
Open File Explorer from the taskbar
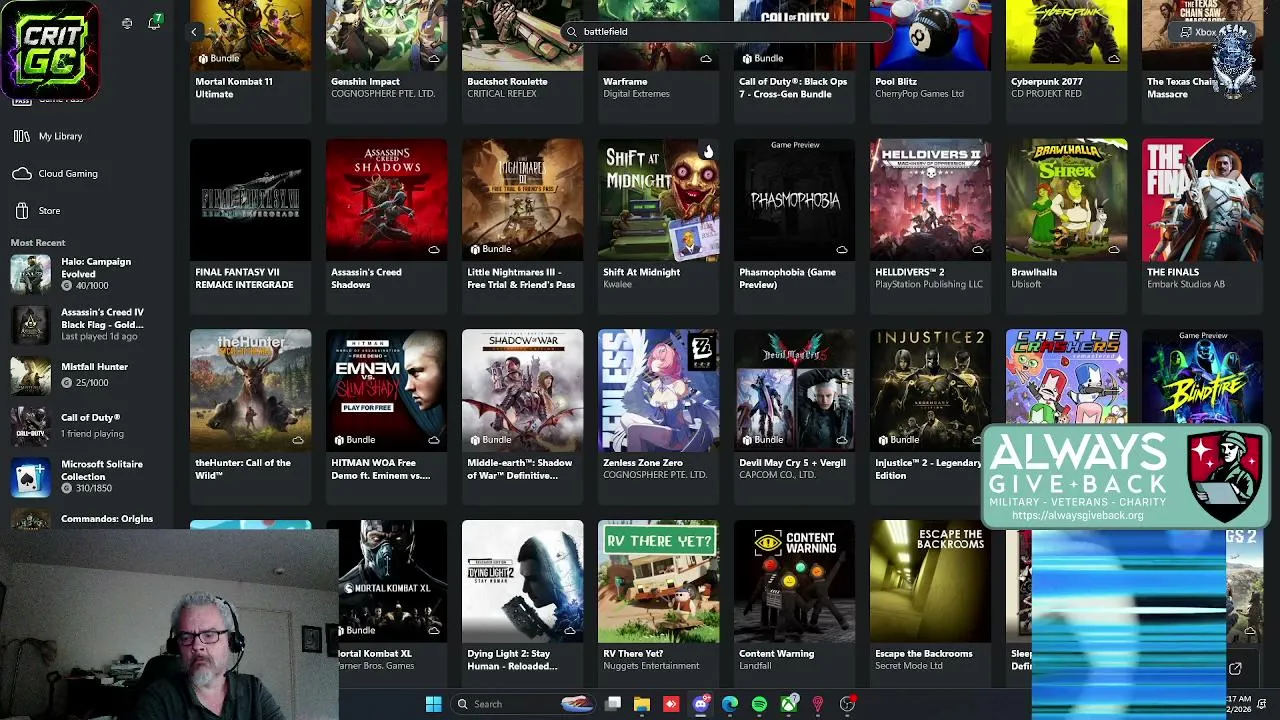(x=642, y=704)
